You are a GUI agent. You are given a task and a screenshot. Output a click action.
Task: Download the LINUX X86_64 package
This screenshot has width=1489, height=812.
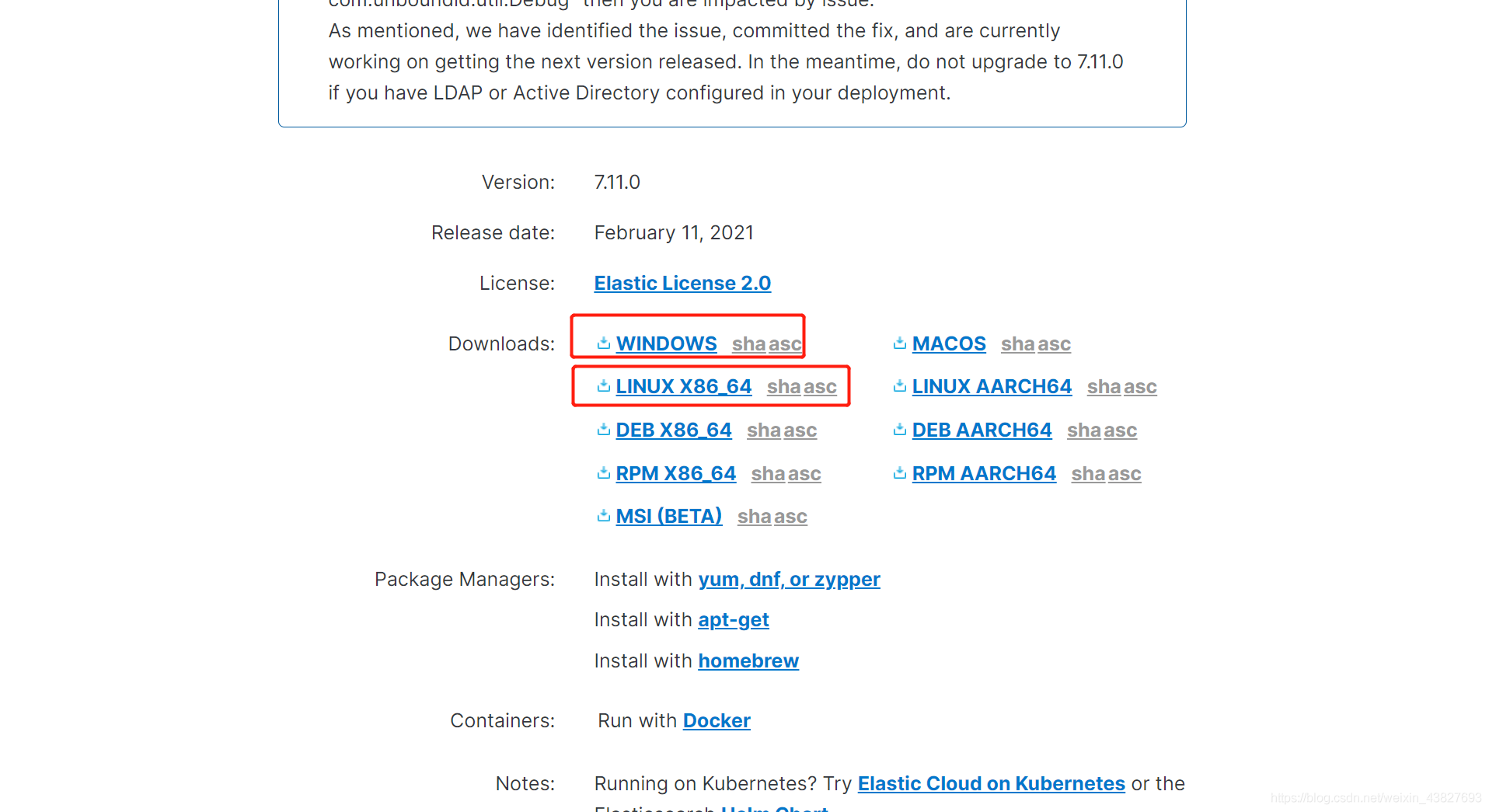point(684,386)
